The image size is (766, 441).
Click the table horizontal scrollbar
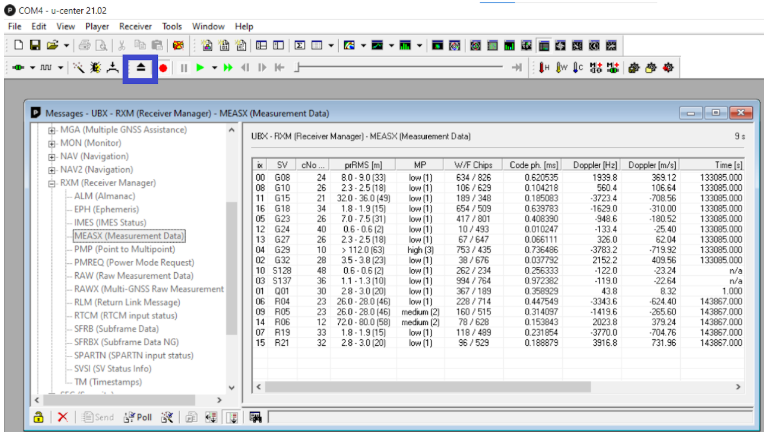427,387
